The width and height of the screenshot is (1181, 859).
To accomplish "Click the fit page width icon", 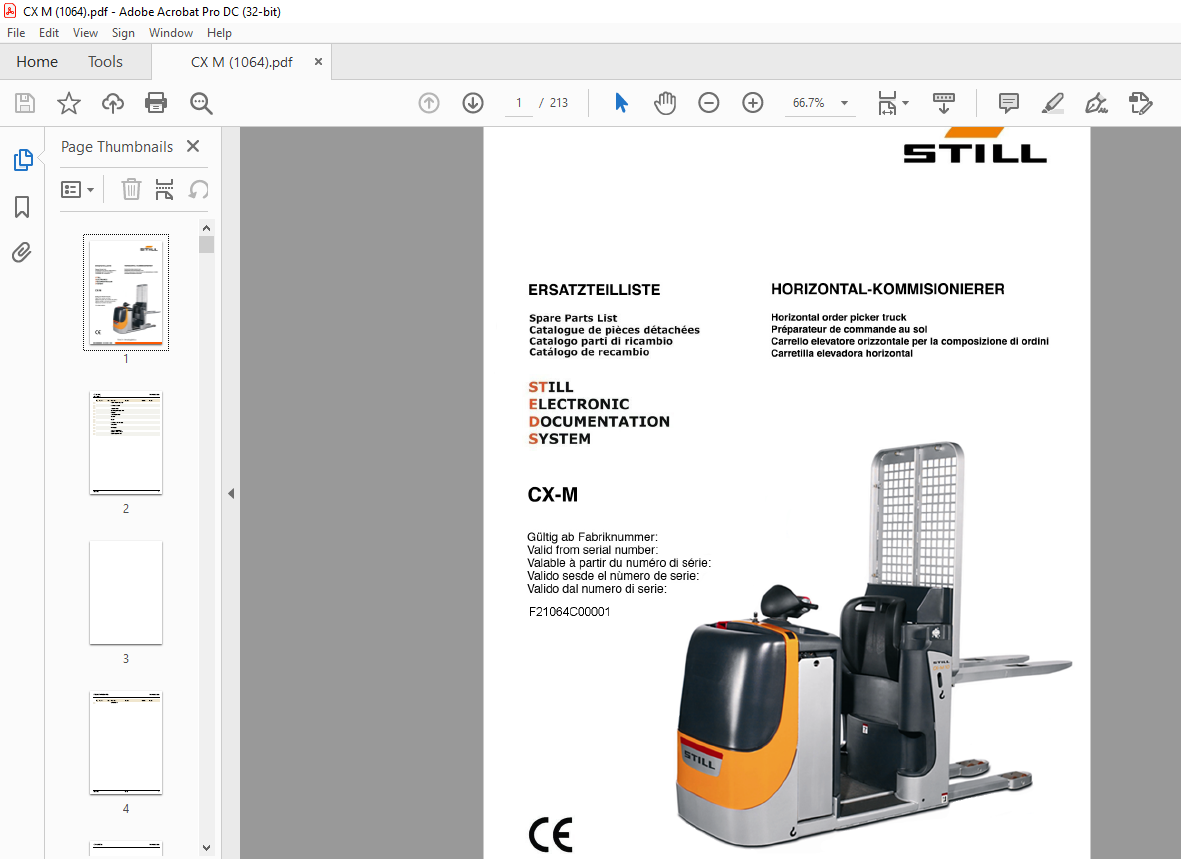I will coord(887,103).
